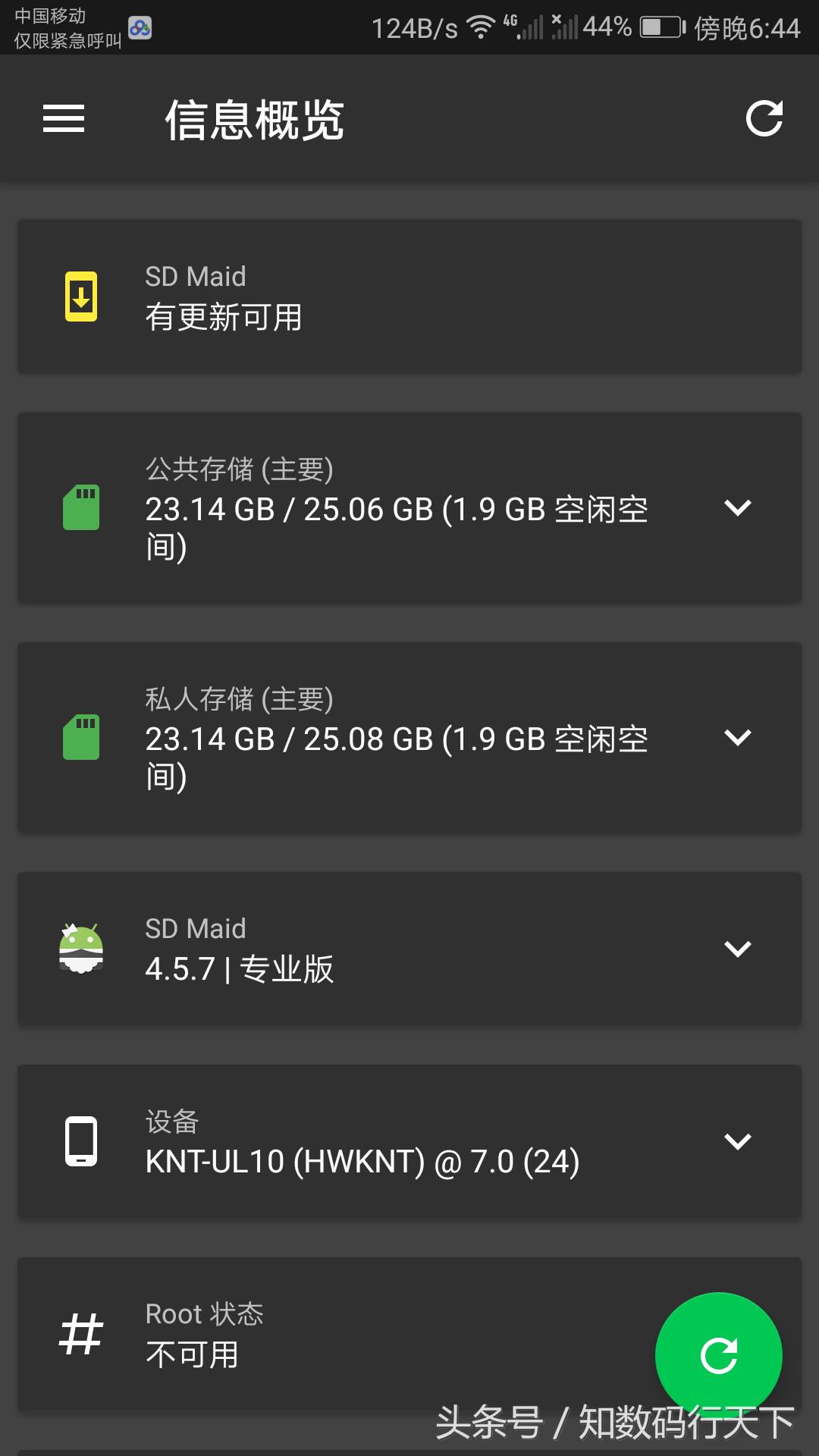Expand the 私人存储 (主要) card
The width and height of the screenshot is (819, 1456).
(x=737, y=737)
